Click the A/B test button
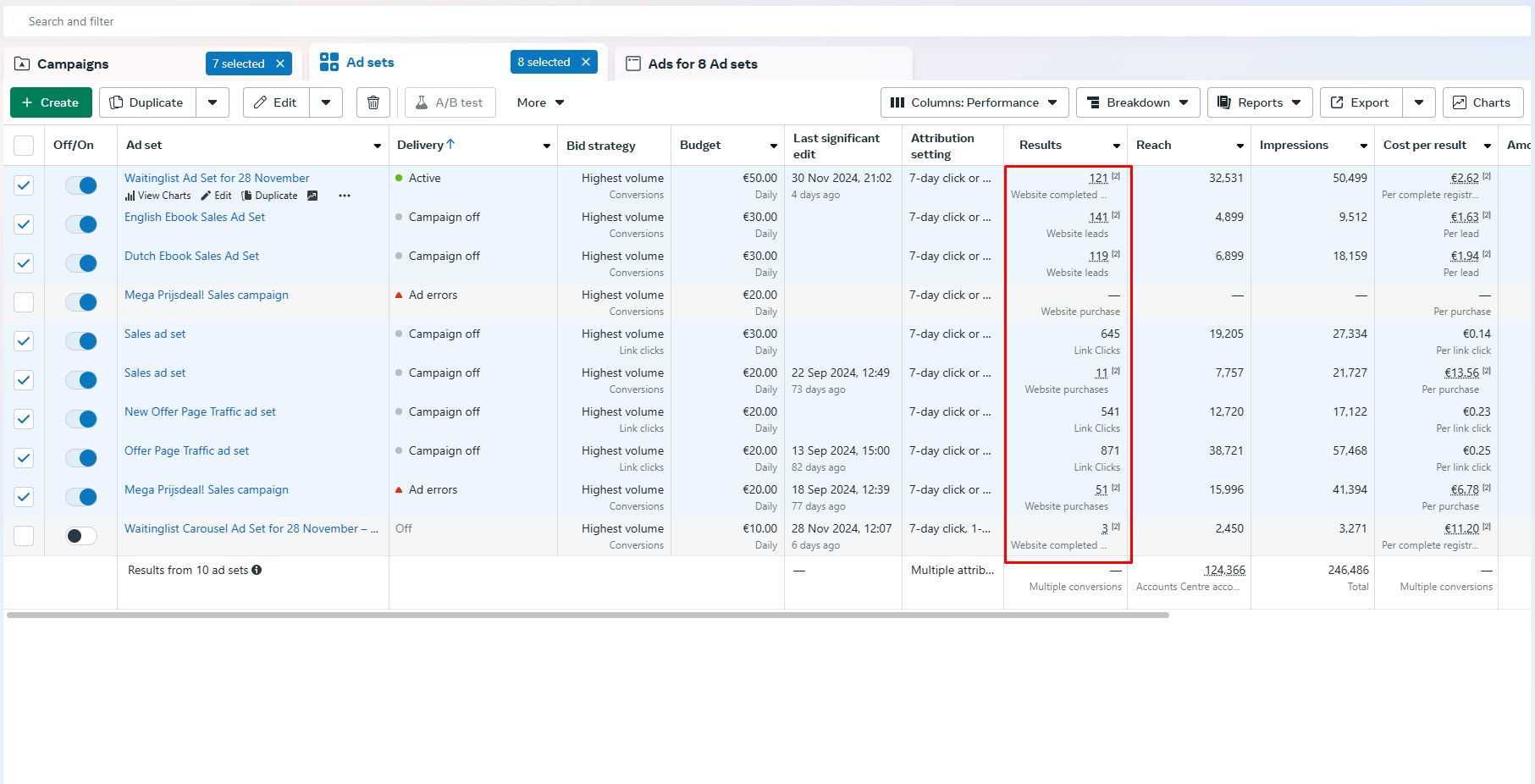The height and width of the screenshot is (784, 1535). [x=450, y=102]
